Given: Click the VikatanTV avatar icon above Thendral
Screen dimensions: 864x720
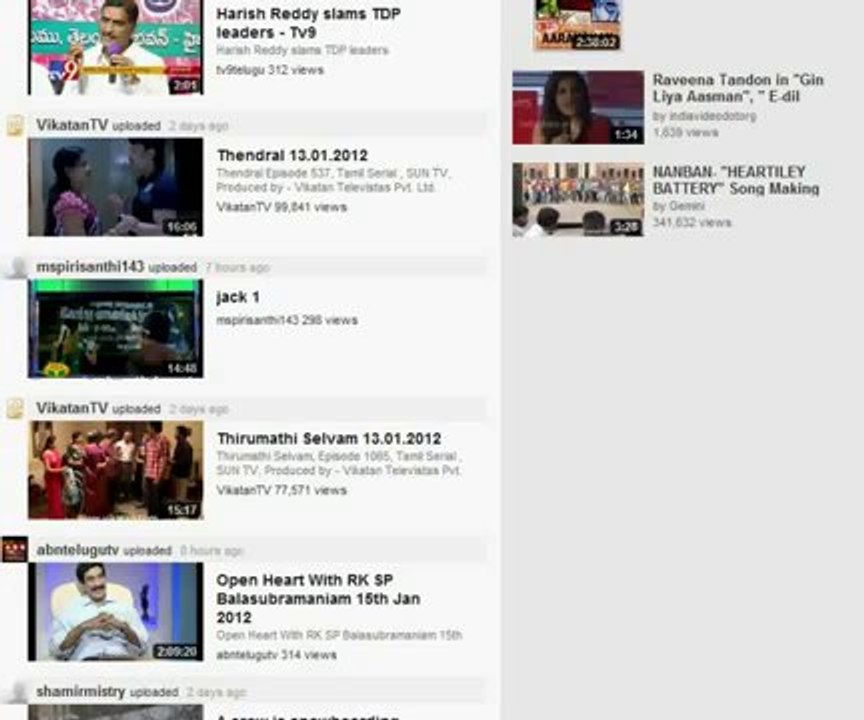Looking at the screenshot, I should (15, 126).
